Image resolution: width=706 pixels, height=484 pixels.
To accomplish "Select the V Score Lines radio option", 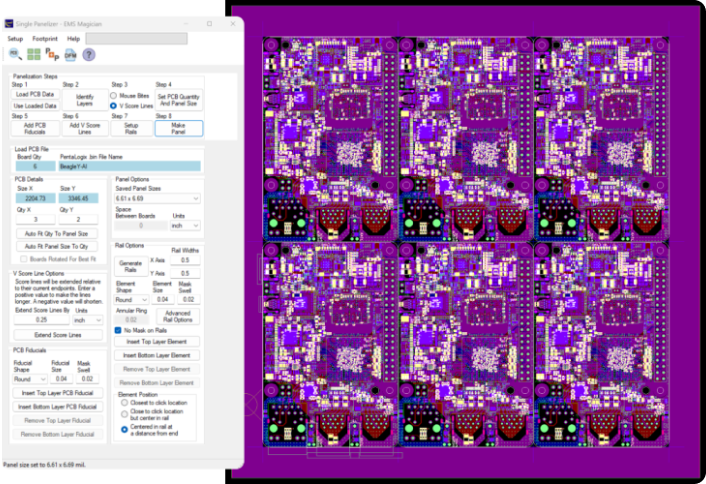I will (x=113, y=106).
